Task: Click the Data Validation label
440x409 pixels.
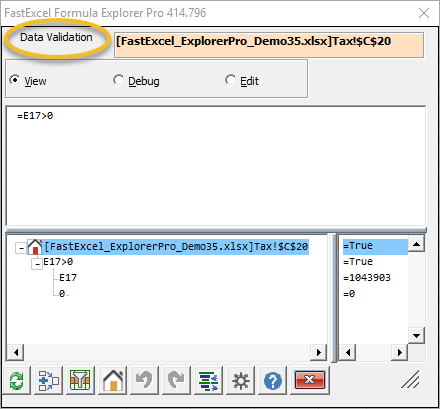Action: 56,37
